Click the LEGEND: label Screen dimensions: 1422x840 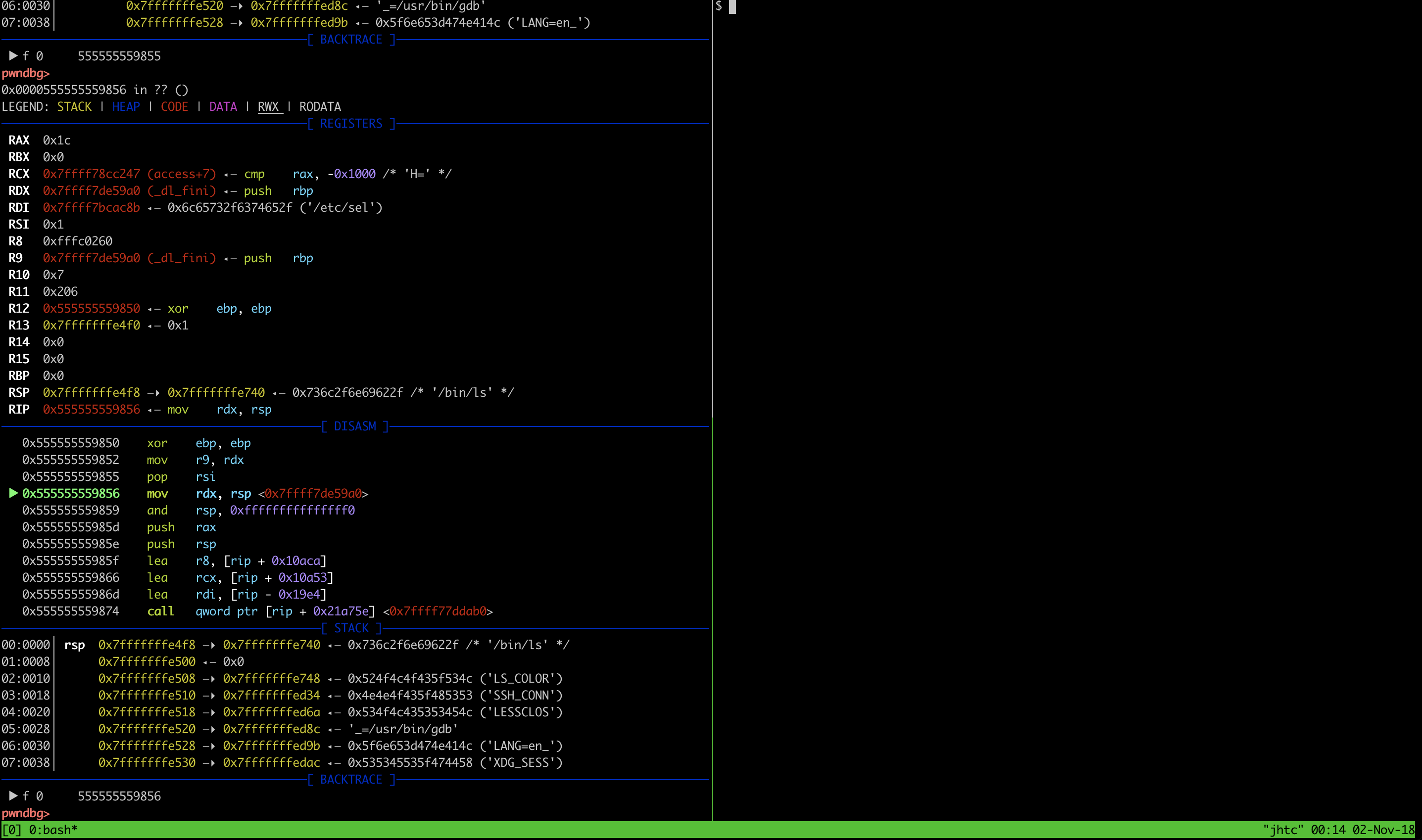tap(25, 106)
